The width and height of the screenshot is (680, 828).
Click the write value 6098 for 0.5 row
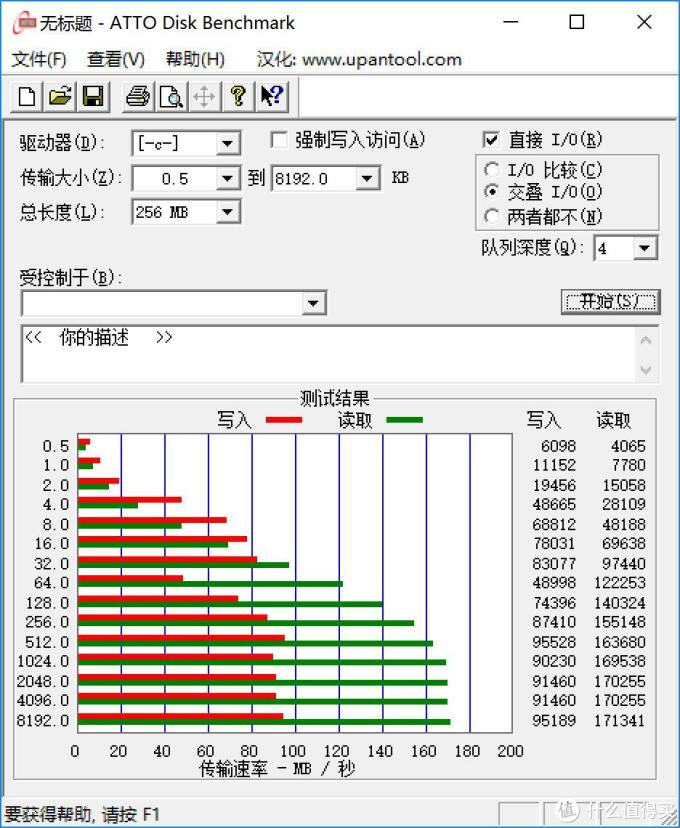coord(558,446)
